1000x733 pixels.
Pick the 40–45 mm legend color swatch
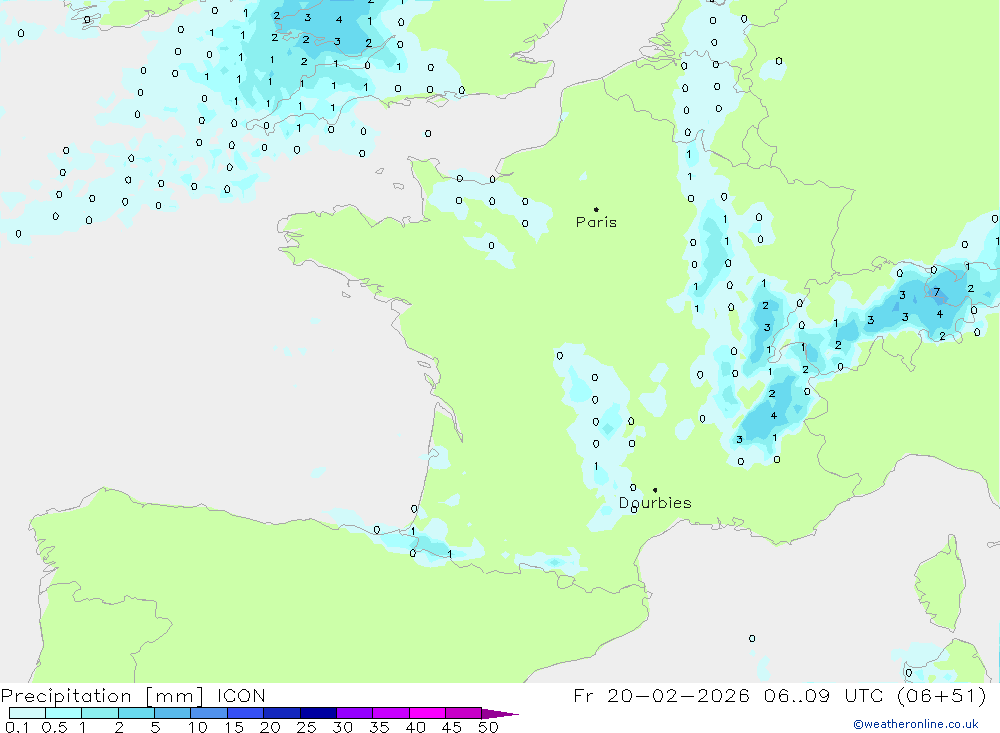coord(427,713)
